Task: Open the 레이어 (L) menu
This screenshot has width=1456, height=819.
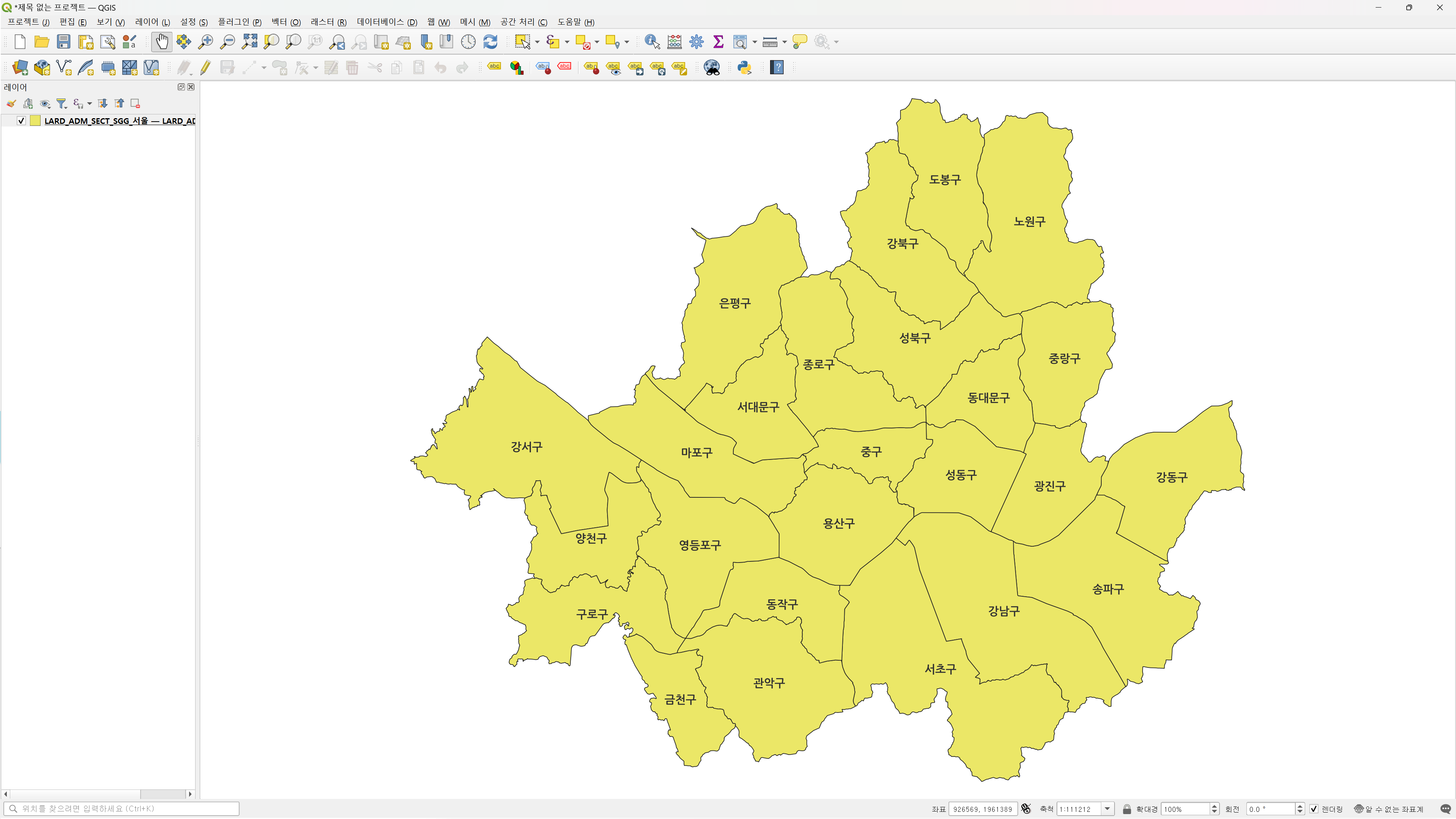Action: point(152,22)
